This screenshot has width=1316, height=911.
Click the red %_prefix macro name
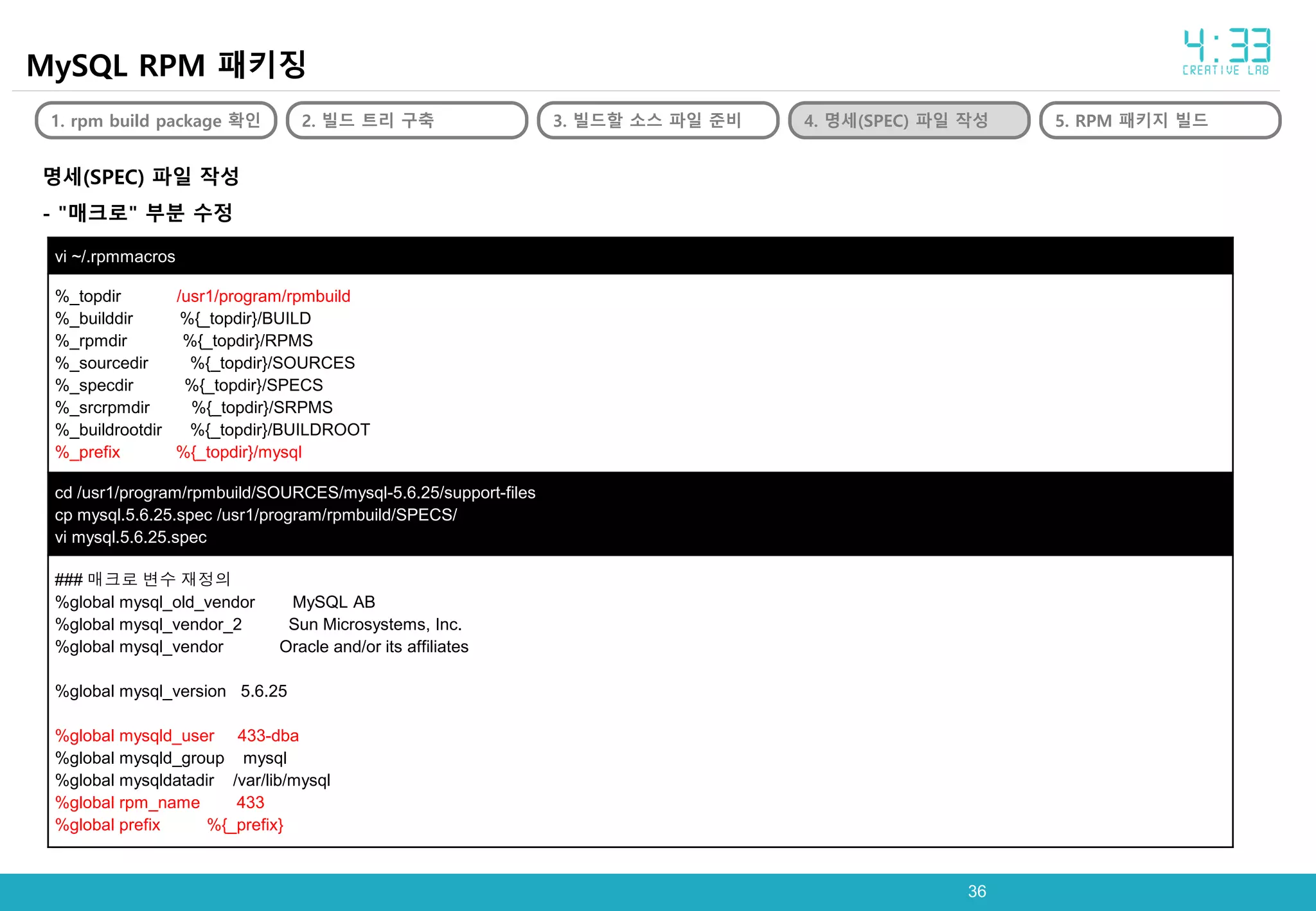87,452
